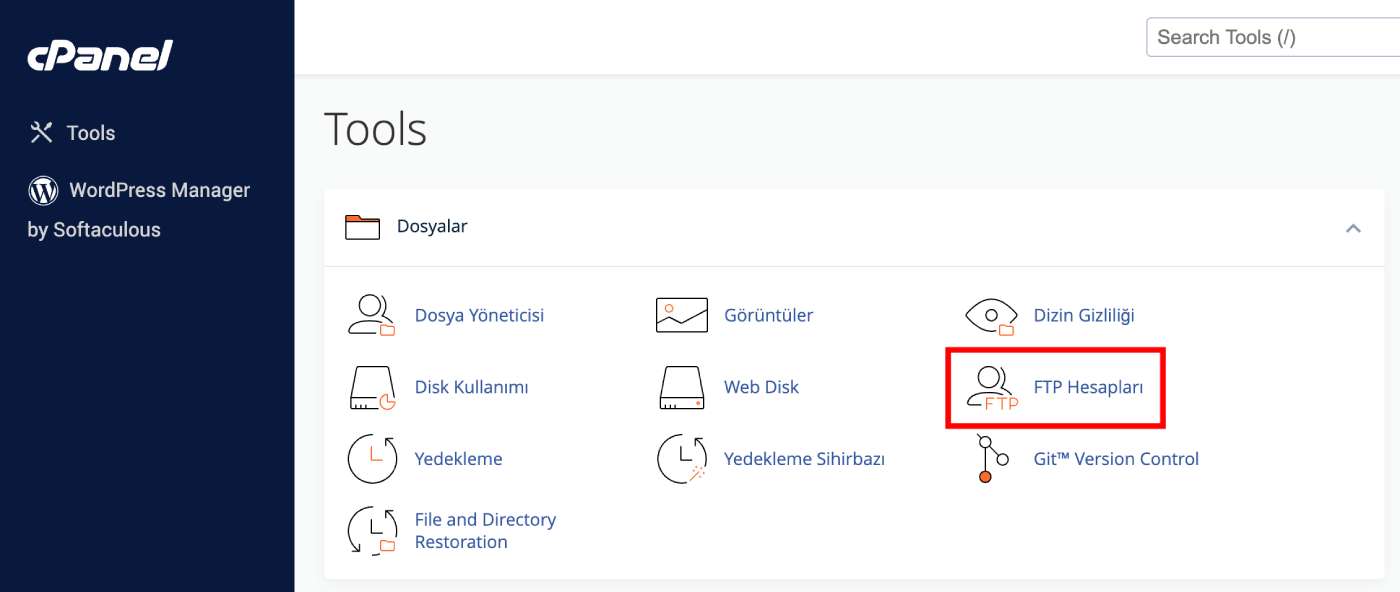Click the Dosya Yöneticisi icon
Viewport: 1400px width, 592px height.
[372, 315]
